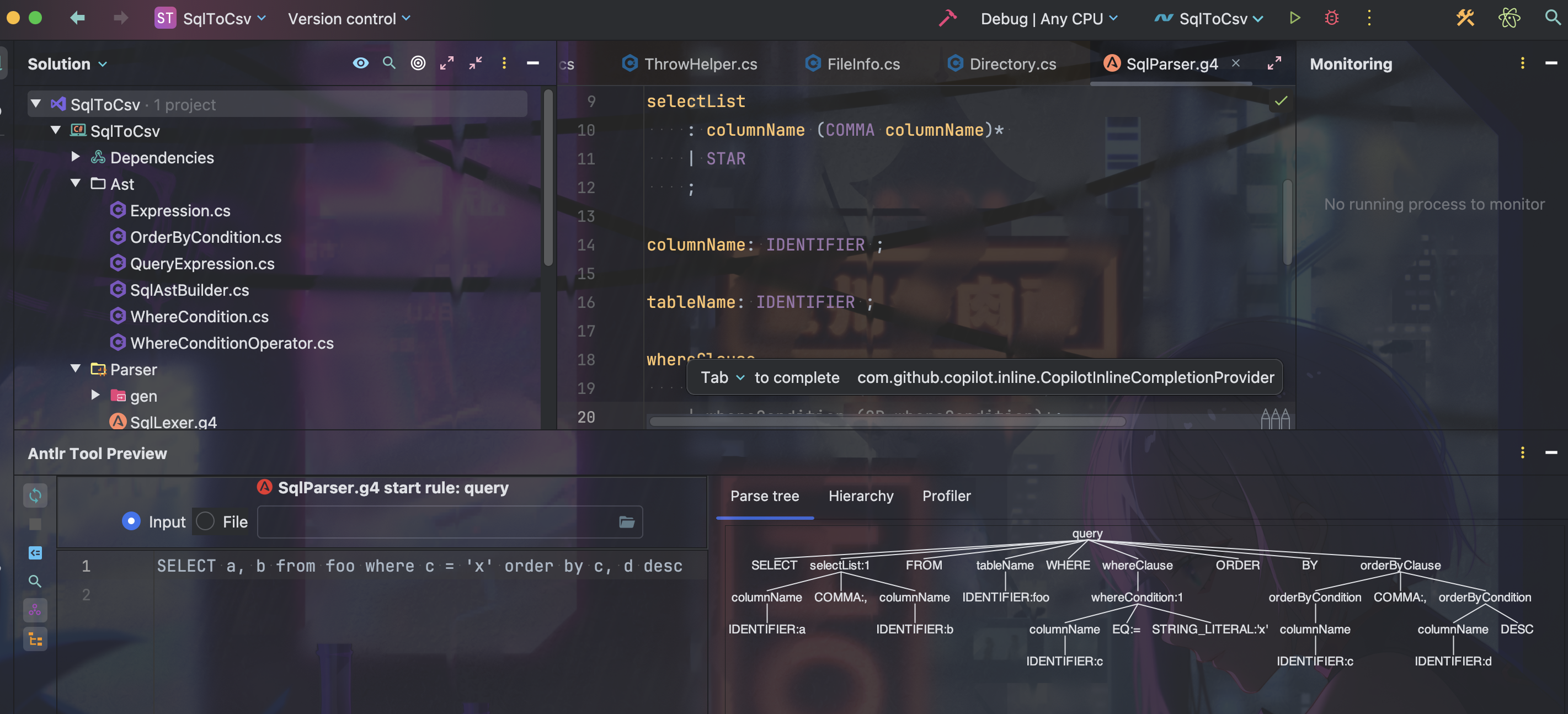This screenshot has width=1568, height=714.
Task: Open SqlAstBuilder.cs in Solution tree
Action: click(189, 290)
